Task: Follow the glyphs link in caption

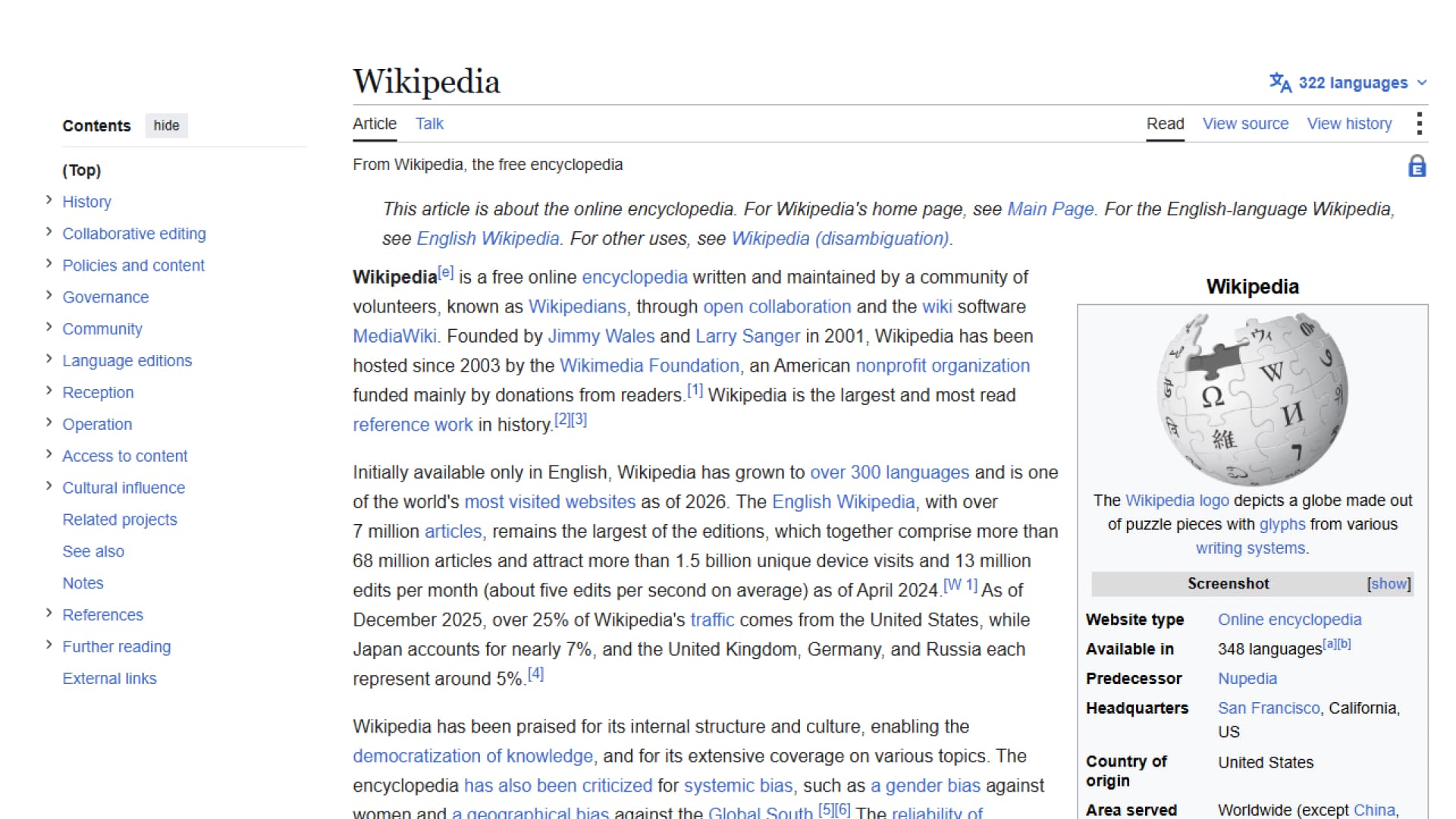Action: click(x=1282, y=525)
